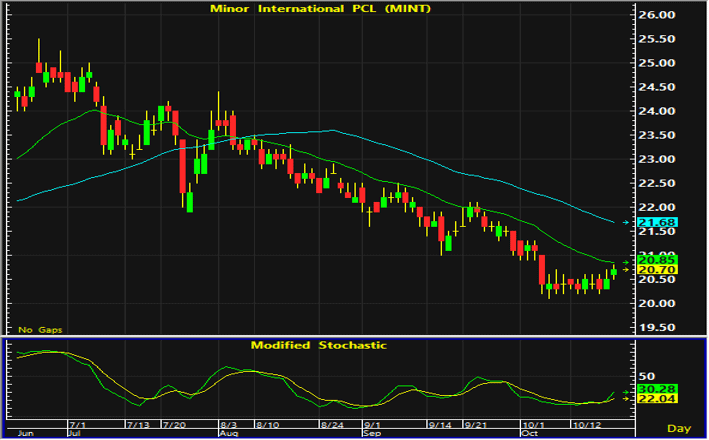
Task: Click the Jul month label
Action: [x=73, y=433]
